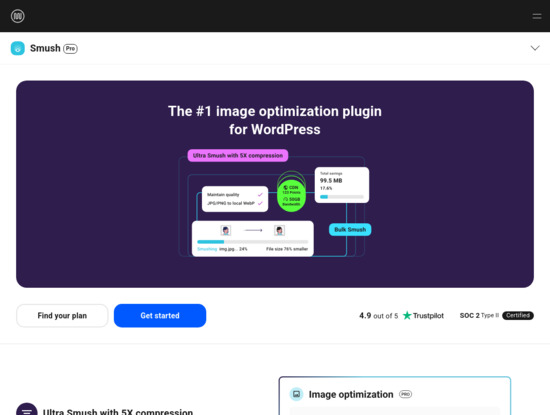The height and width of the screenshot is (415, 550).
Task: Click the JPG/PNG to local WebP checkmark
Action: coord(260,203)
